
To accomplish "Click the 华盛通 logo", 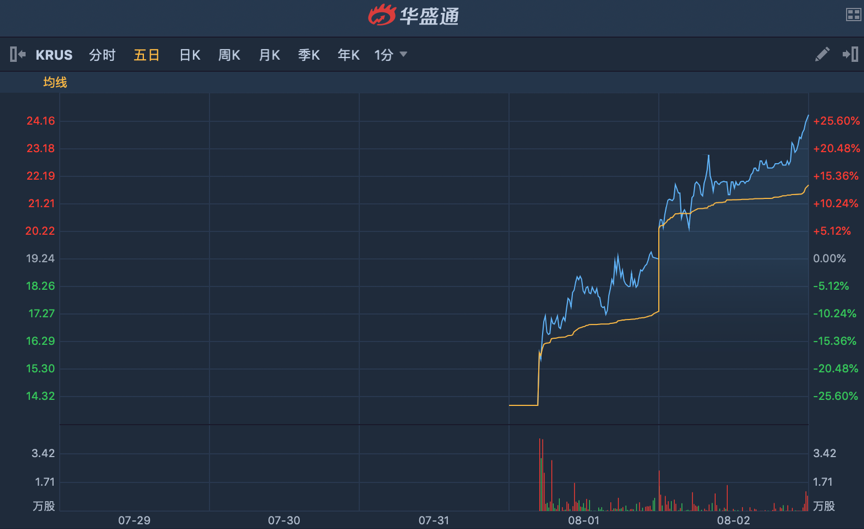I will 414,15.
